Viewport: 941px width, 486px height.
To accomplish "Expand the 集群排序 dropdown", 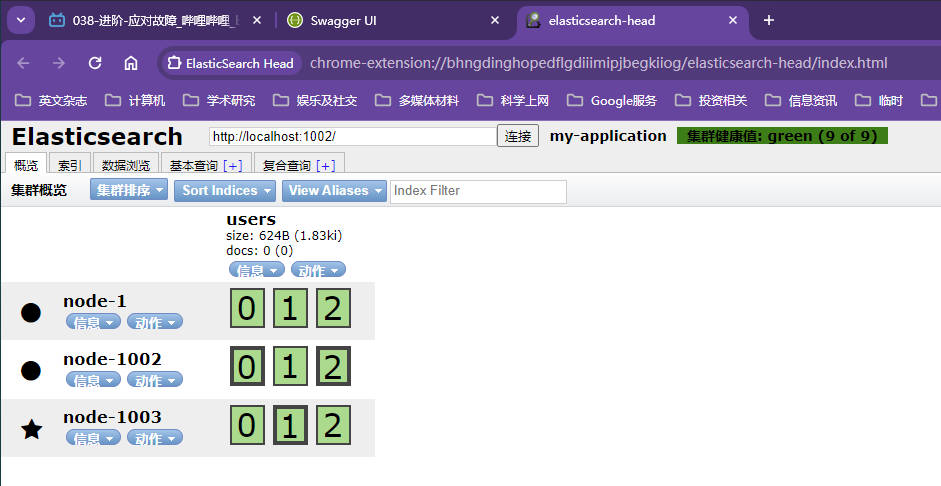I will pyautogui.click(x=128, y=190).
